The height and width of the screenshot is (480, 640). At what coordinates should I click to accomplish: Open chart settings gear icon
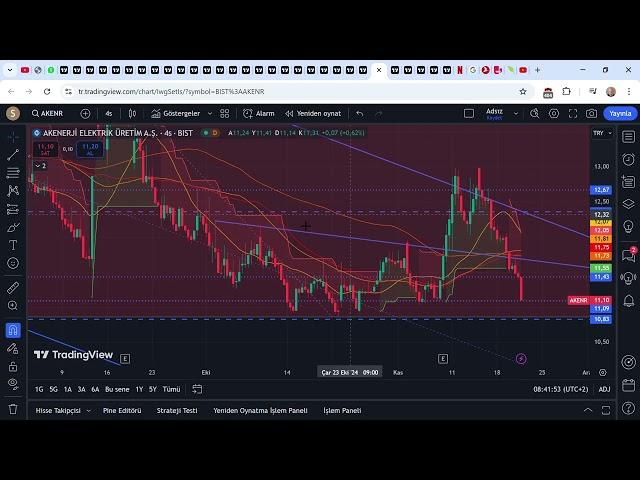(554, 113)
